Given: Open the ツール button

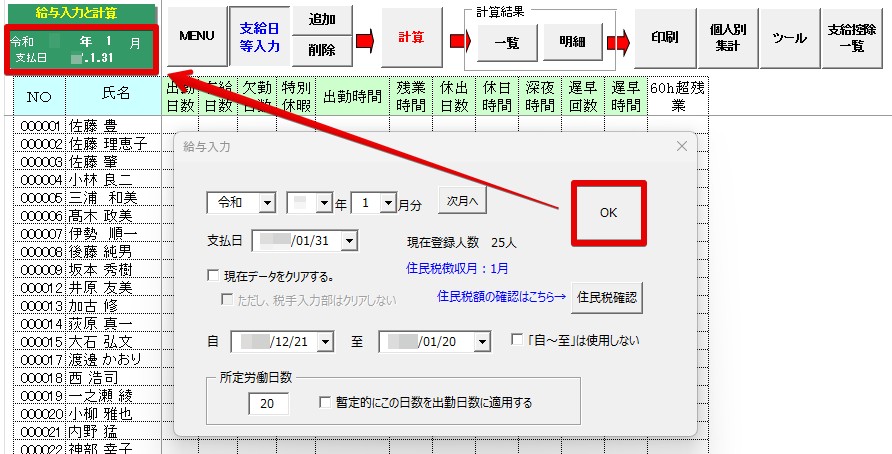Looking at the screenshot, I should (x=790, y=37).
